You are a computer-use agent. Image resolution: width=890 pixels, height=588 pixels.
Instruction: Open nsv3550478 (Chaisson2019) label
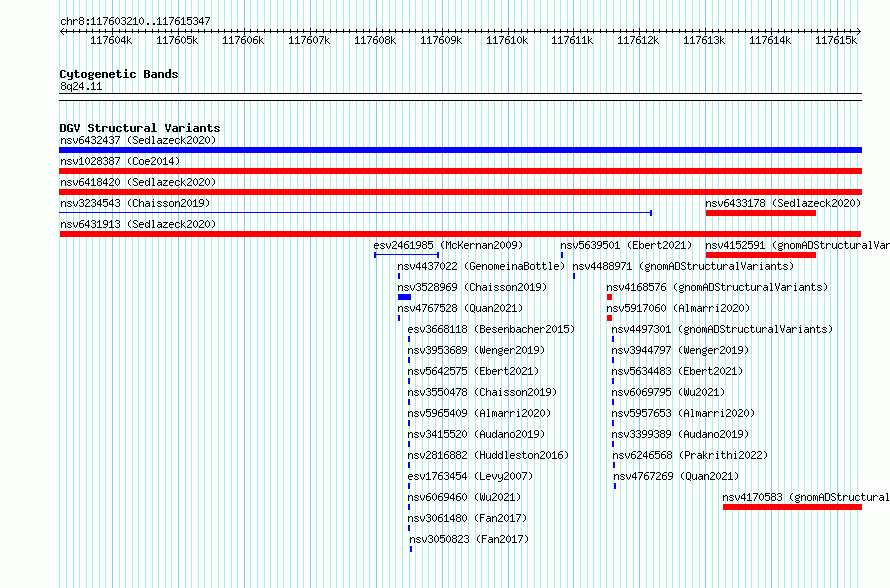(x=482, y=392)
